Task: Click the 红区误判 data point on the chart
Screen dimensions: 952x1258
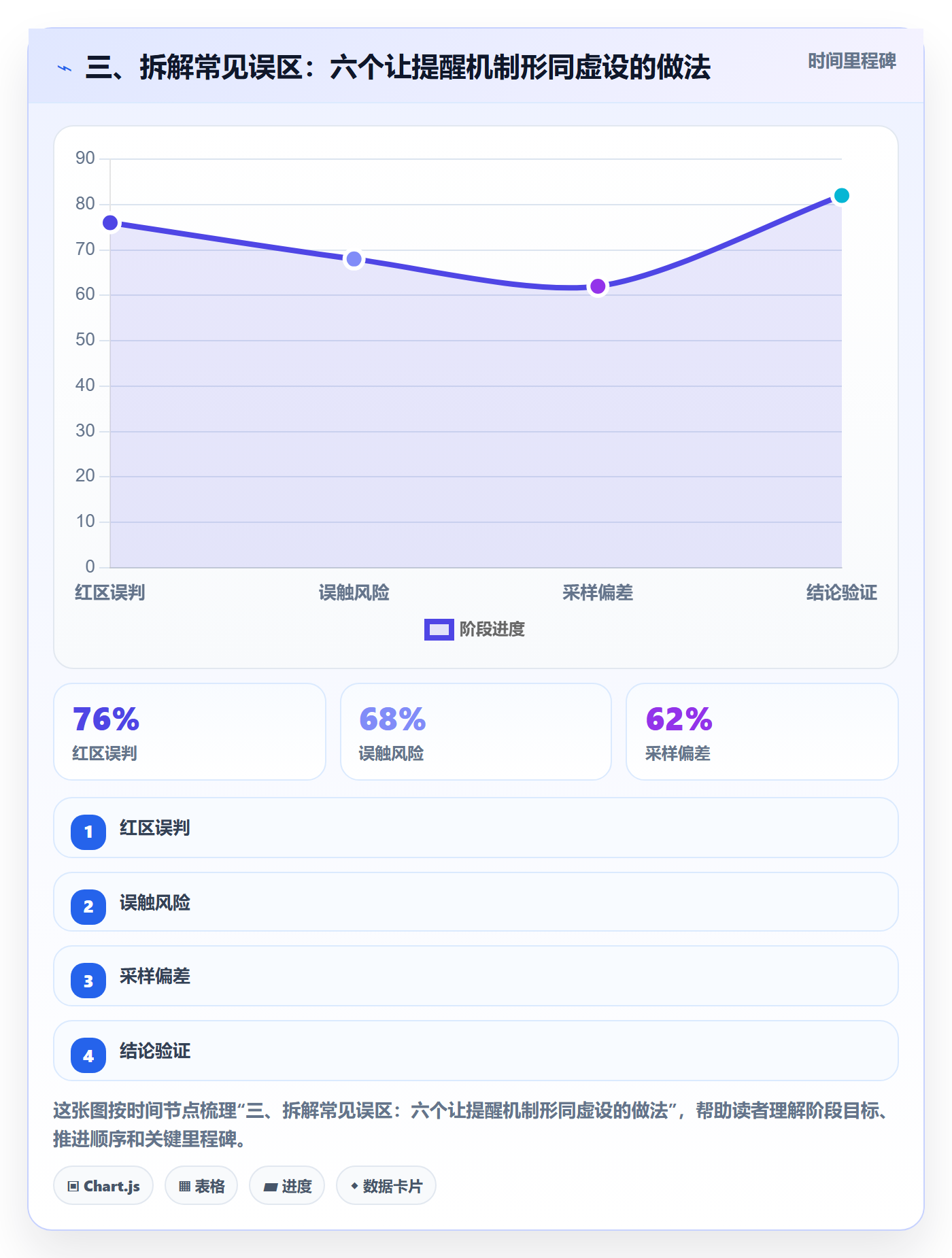Action: (110, 223)
